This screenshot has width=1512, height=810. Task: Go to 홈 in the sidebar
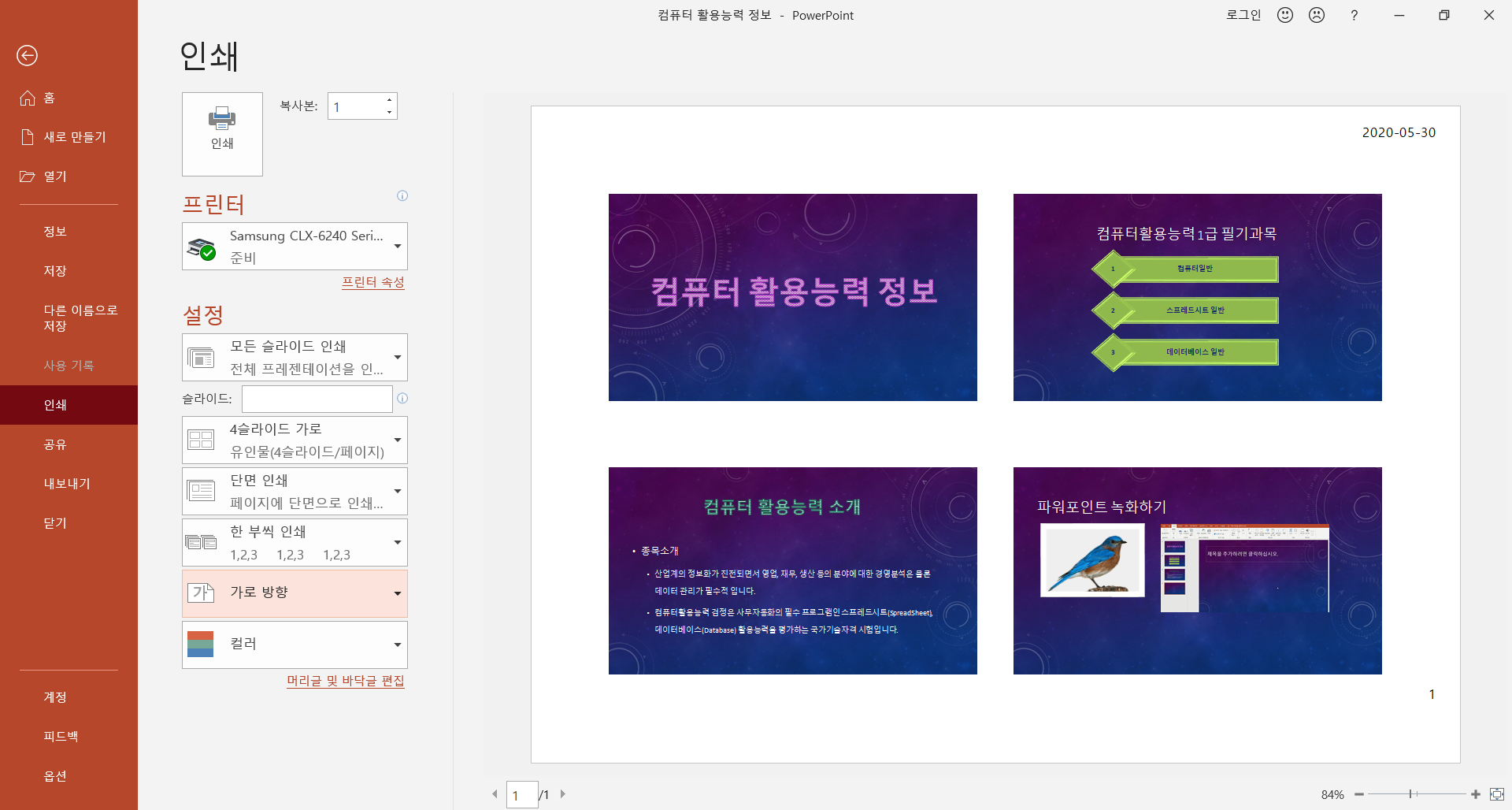click(x=69, y=98)
